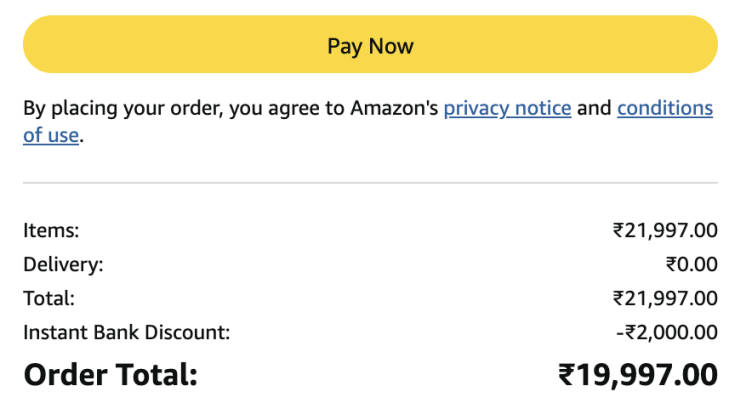This screenshot has height=420, width=752.
Task: Click the rupee symbol in the Order Total amount
Action: (566, 374)
